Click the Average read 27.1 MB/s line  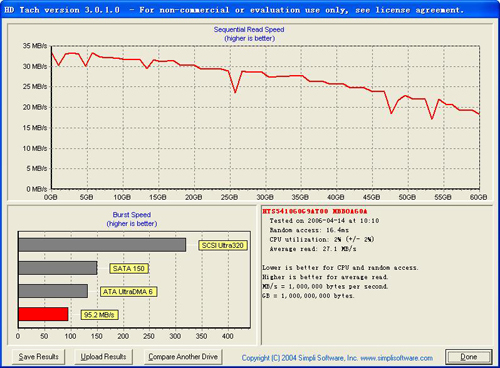(x=313, y=249)
